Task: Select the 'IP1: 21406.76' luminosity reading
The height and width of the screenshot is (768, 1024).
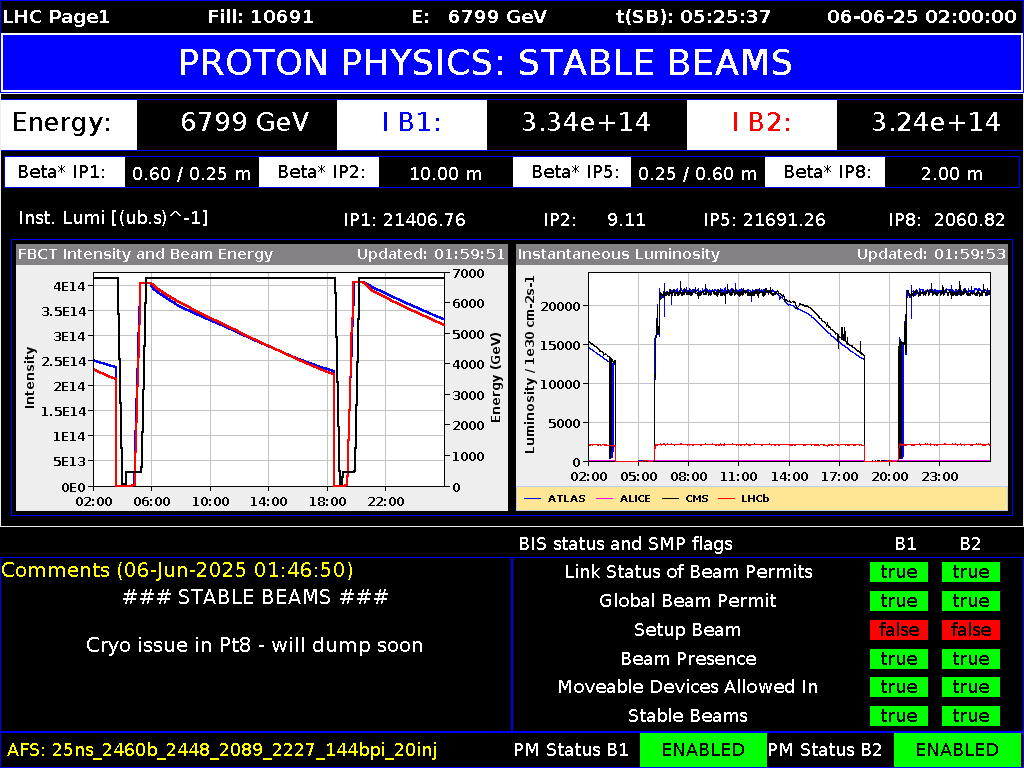Action: coord(404,219)
